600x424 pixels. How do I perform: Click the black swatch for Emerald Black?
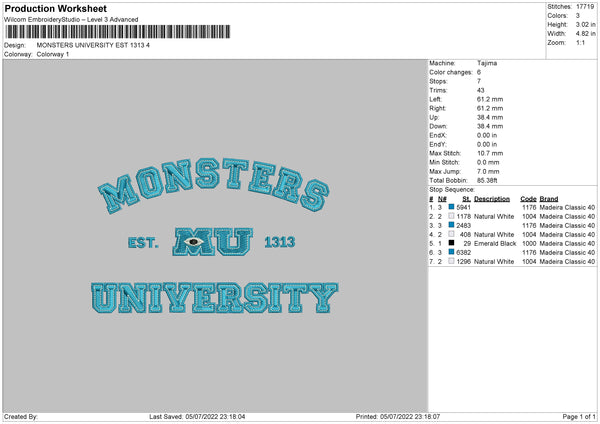452,243
